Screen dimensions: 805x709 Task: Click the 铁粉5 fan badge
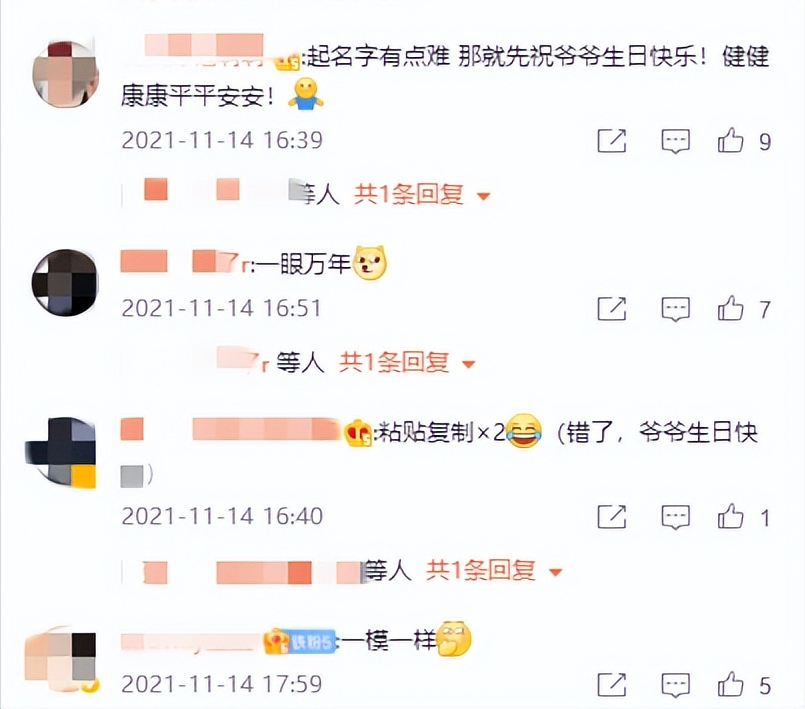[x=312, y=642]
